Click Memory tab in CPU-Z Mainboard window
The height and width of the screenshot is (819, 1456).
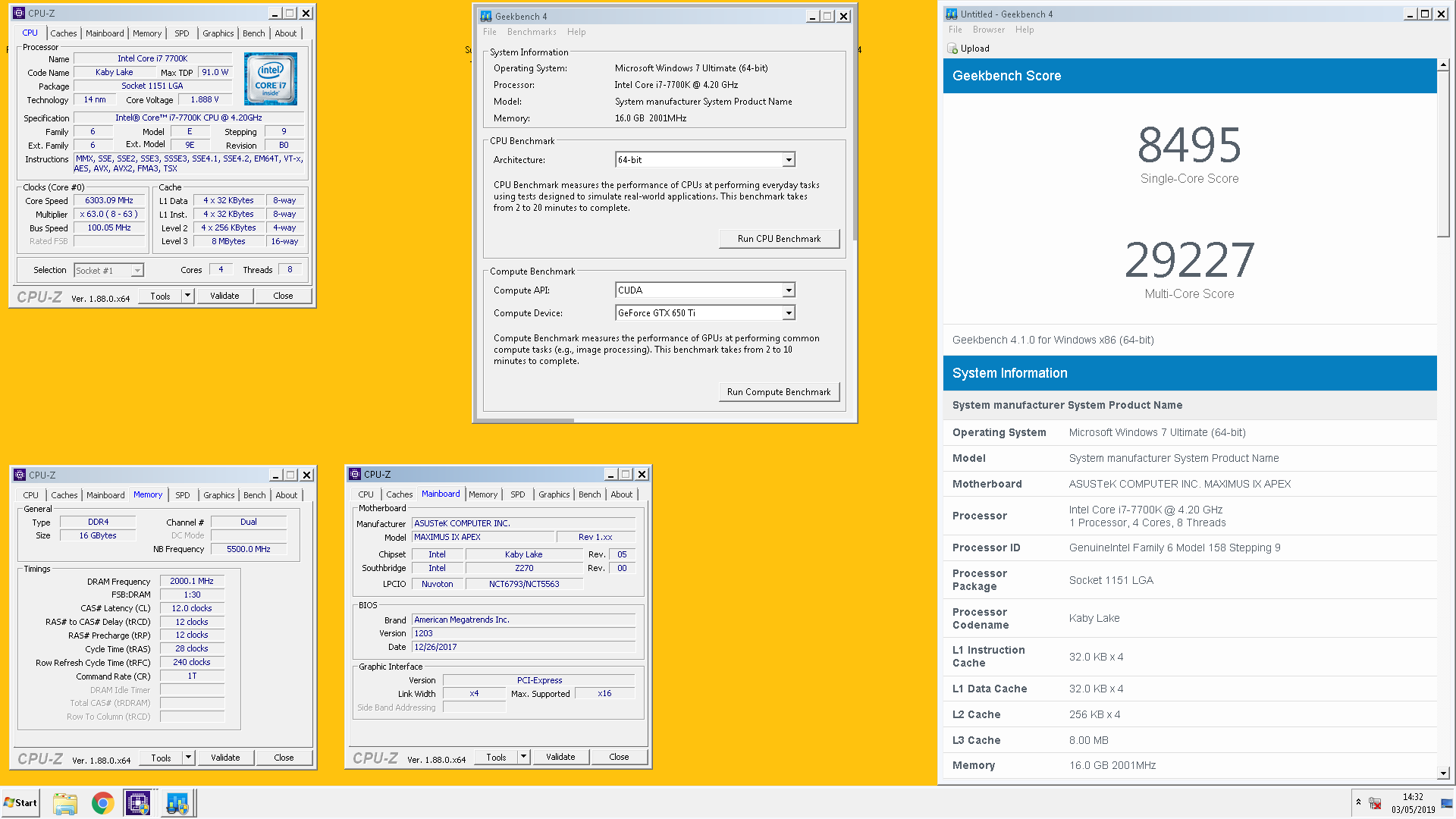[483, 494]
